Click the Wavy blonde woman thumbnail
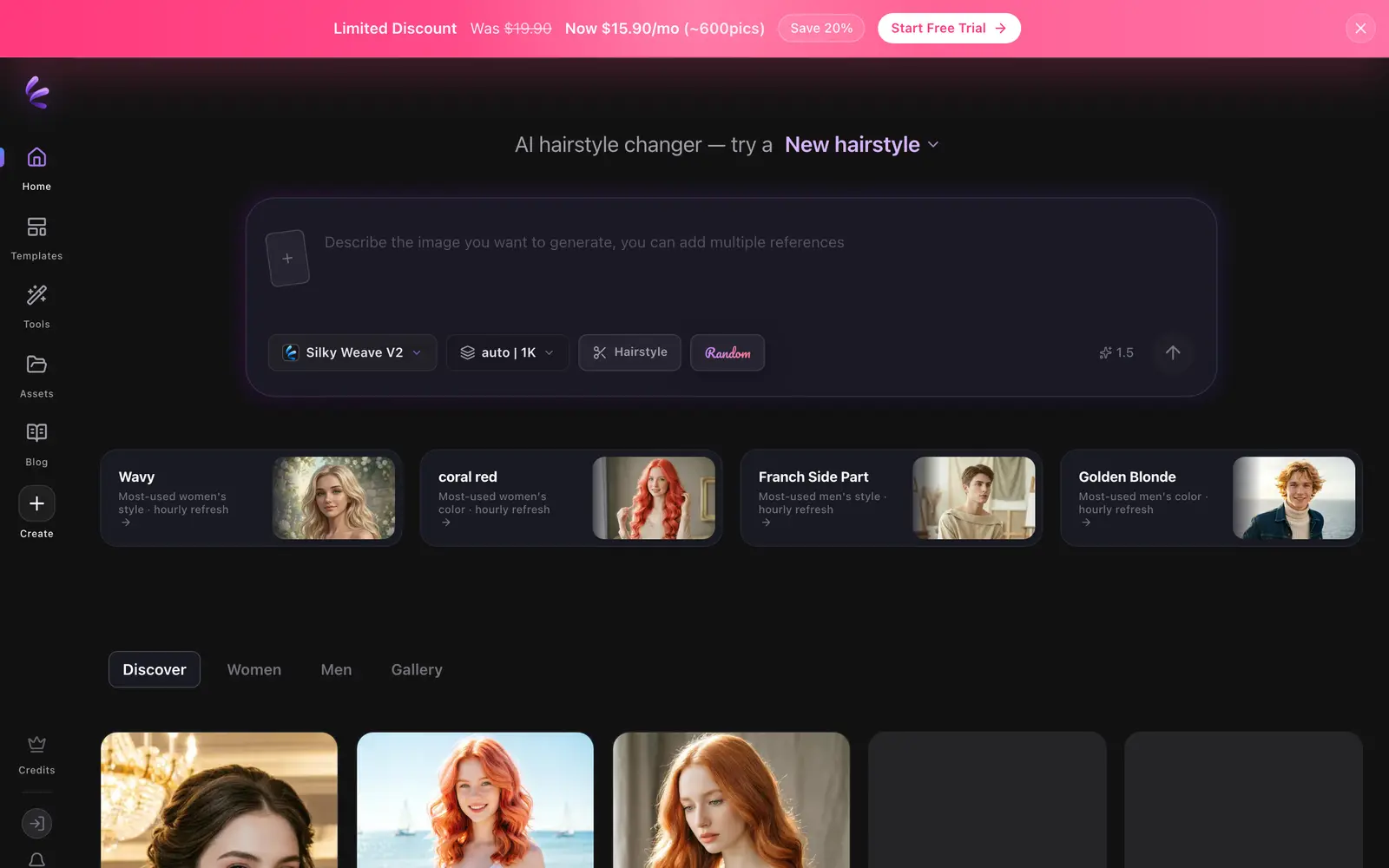The width and height of the screenshot is (1389, 868). point(334,498)
